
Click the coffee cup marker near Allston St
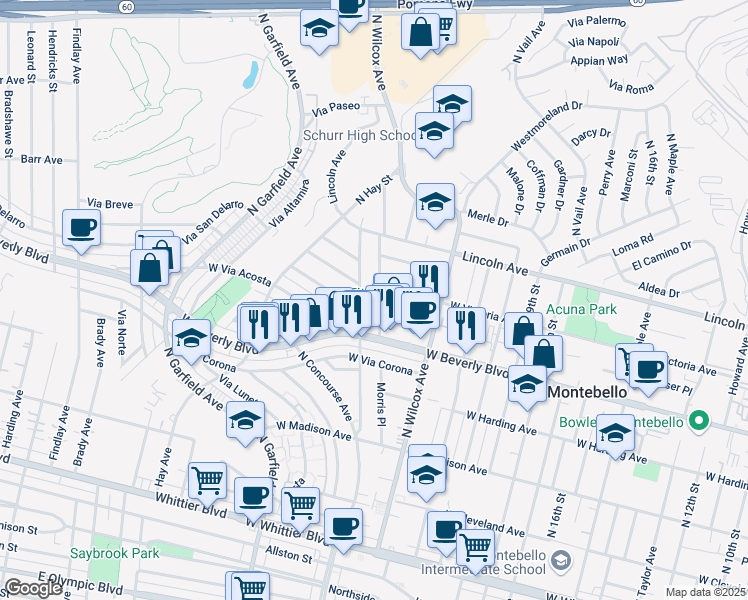point(343,530)
